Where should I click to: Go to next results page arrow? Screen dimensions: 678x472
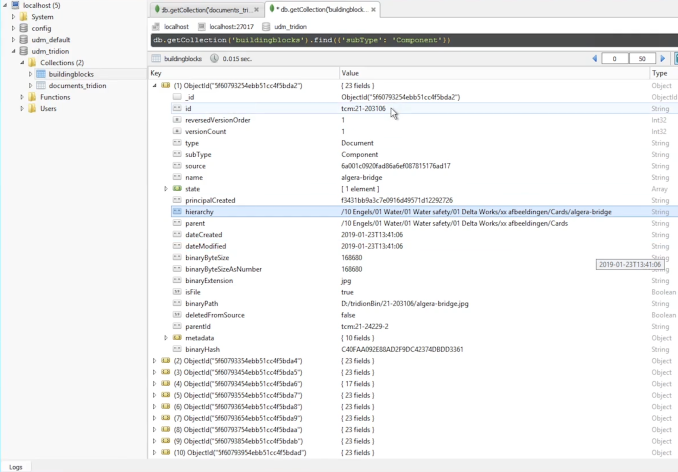pos(663,58)
